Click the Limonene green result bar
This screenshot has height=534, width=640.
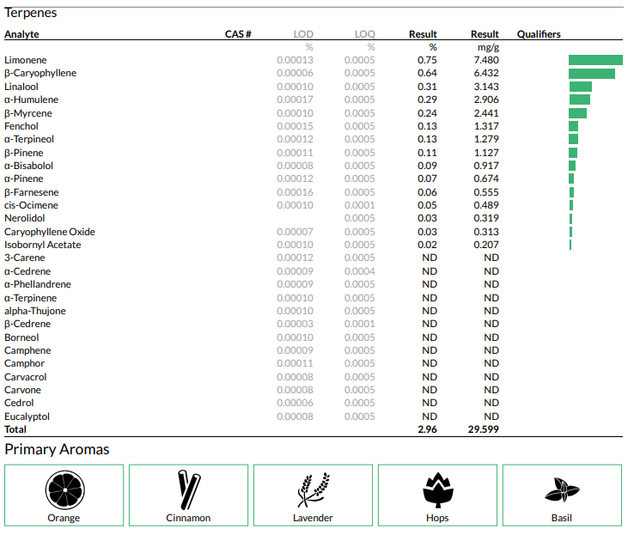point(596,60)
